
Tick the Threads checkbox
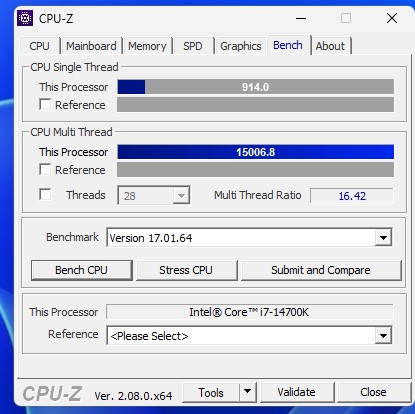coord(45,194)
